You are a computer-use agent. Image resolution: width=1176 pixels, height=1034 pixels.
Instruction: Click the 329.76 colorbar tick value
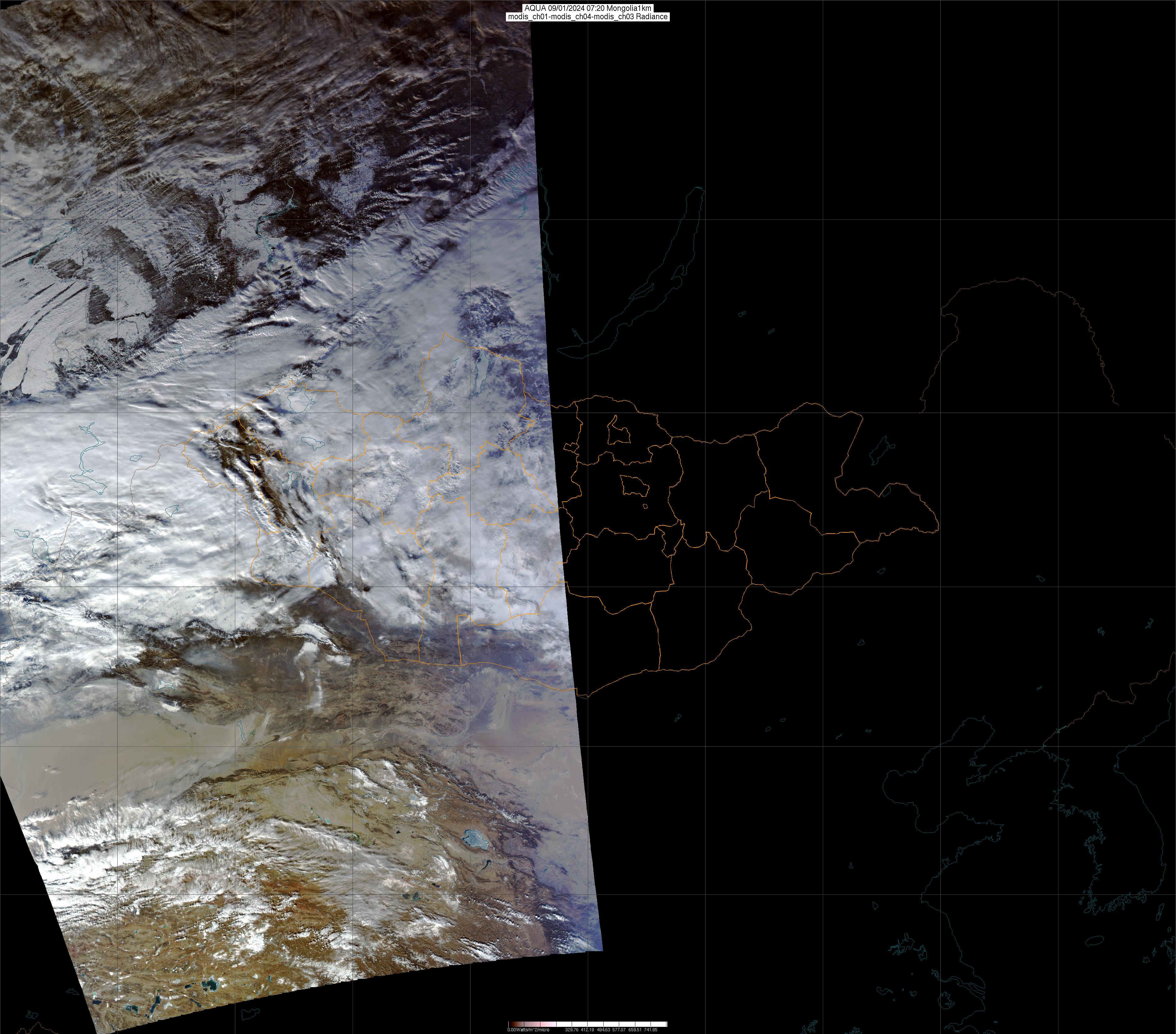[x=572, y=1030]
